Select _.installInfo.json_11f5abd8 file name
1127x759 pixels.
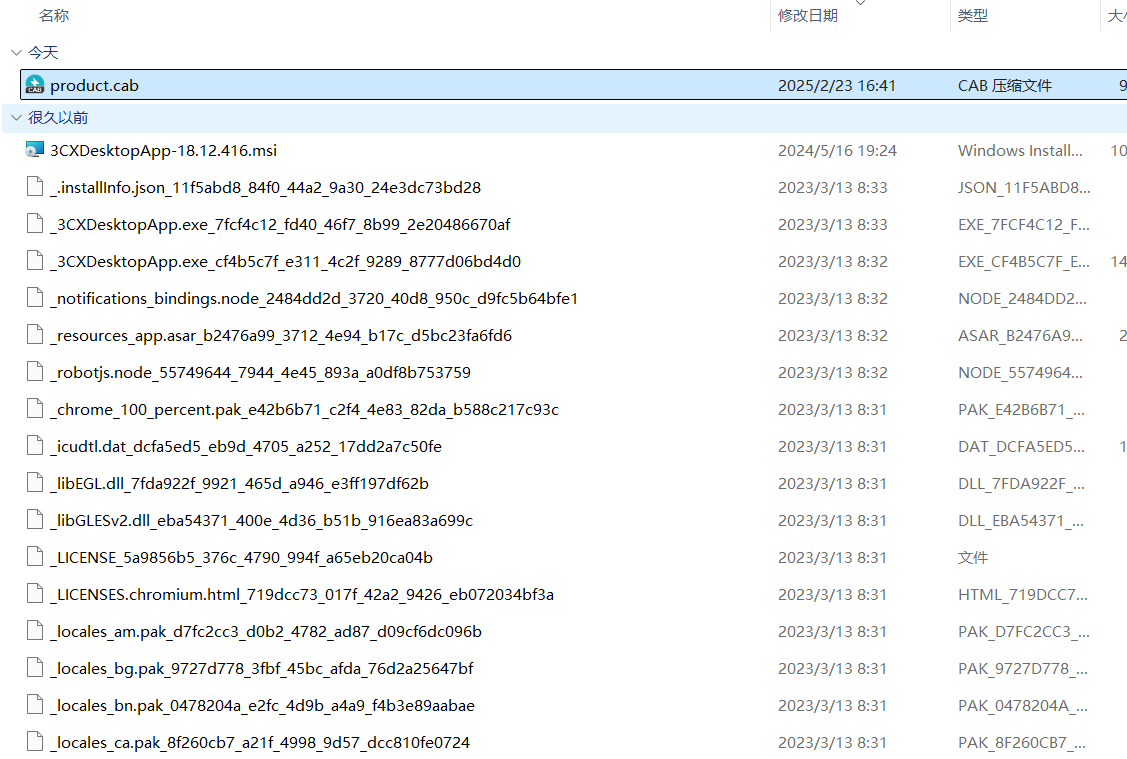(265, 188)
